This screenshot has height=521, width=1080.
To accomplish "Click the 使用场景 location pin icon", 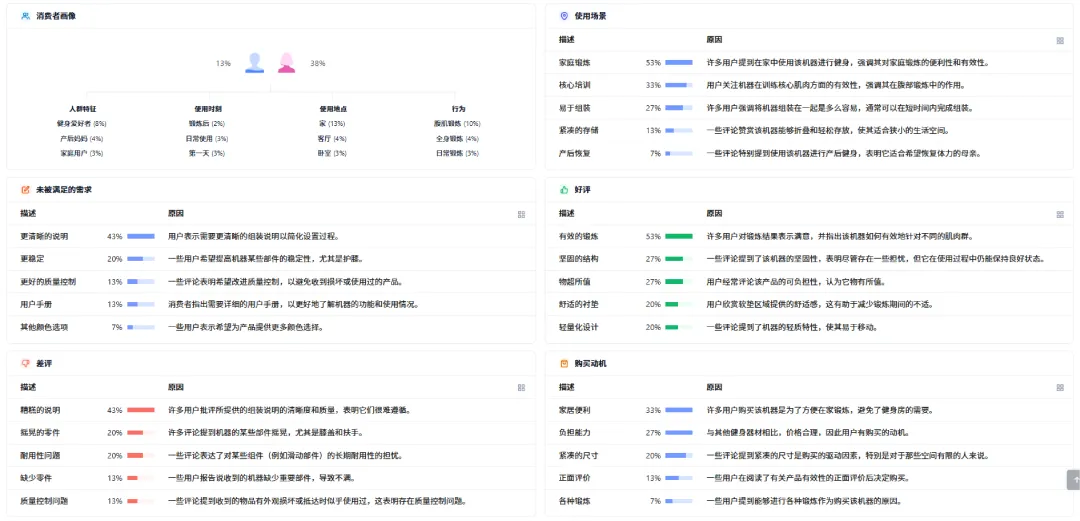I will pyautogui.click(x=565, y=16).
